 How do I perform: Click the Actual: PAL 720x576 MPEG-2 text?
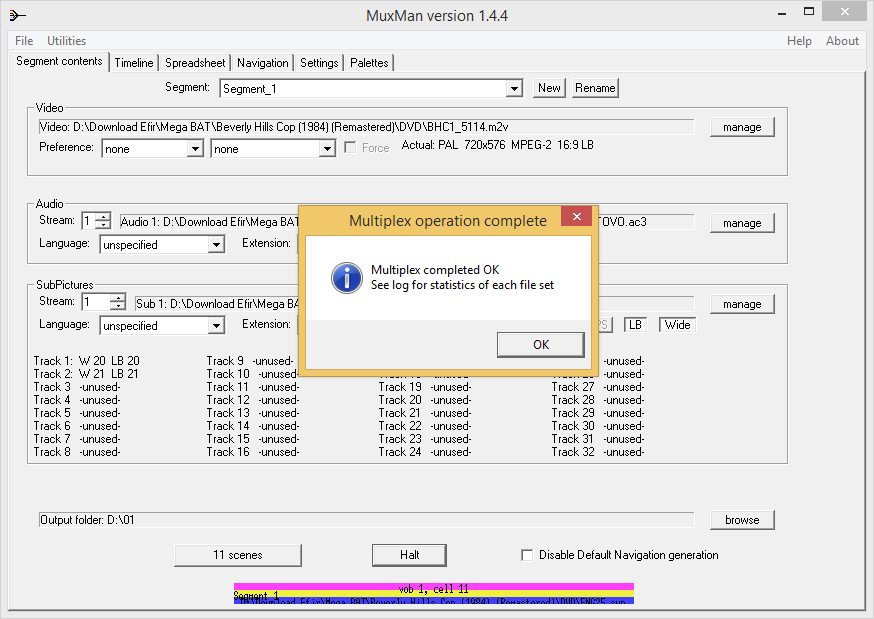pyautogui.click(x=497, y=145)
